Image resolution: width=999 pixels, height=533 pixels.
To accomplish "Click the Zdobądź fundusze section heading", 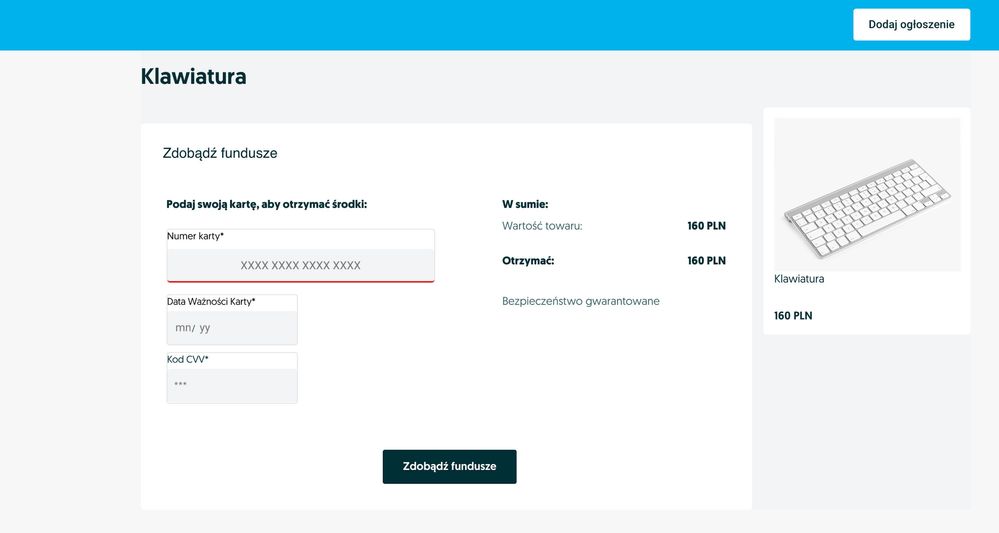I will [x=219, y=154].
